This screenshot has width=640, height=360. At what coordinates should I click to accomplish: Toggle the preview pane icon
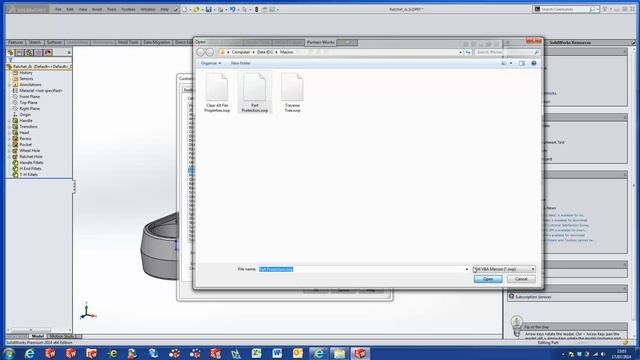click(x=522, y=63)
